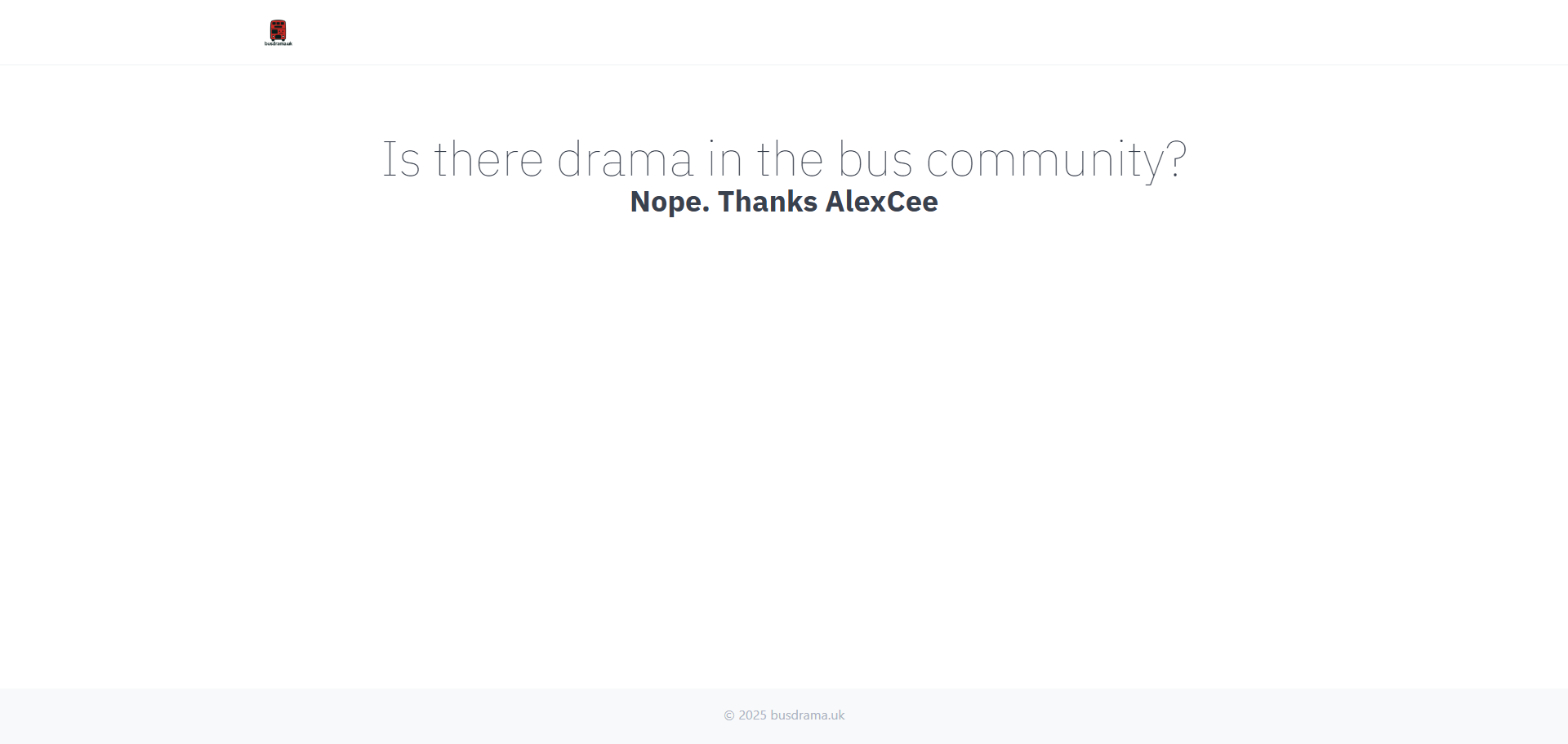Viewport: 1568px width, 744px height.
Task: Select the word "bus" in the headline
Action: point(875,159)
